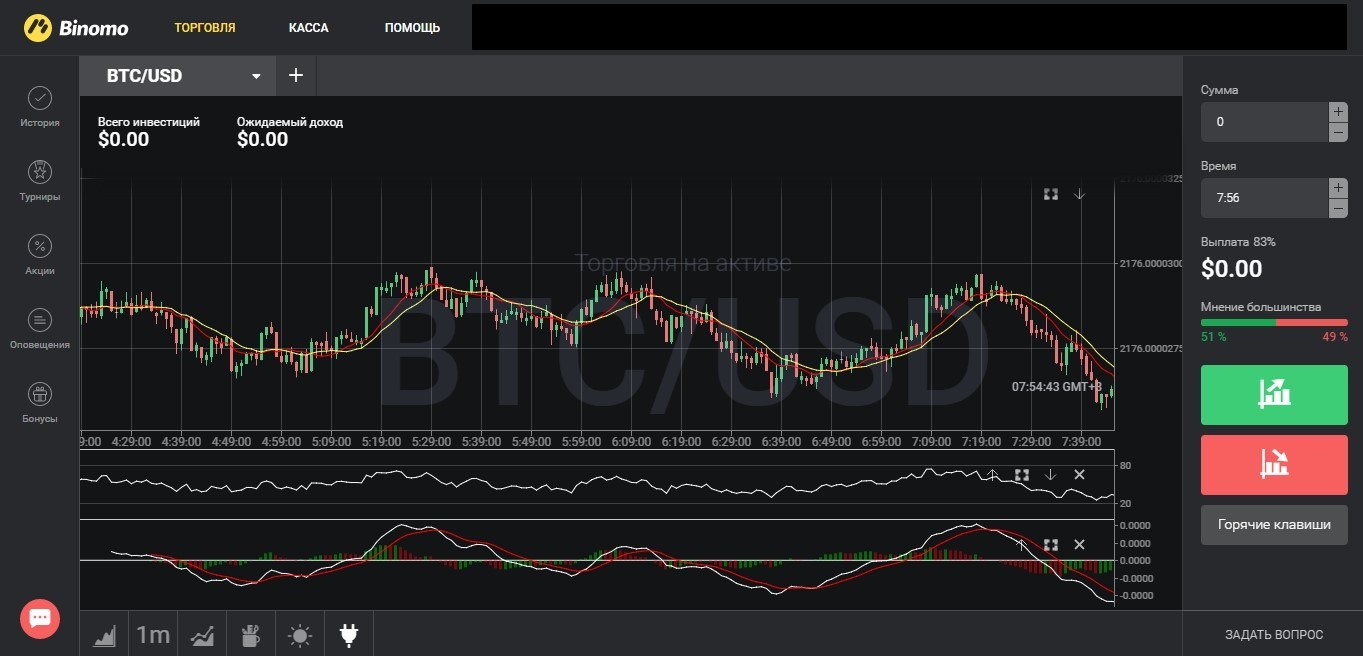Go to the ТОРГОВЛЯ trading section

[205, 28]
